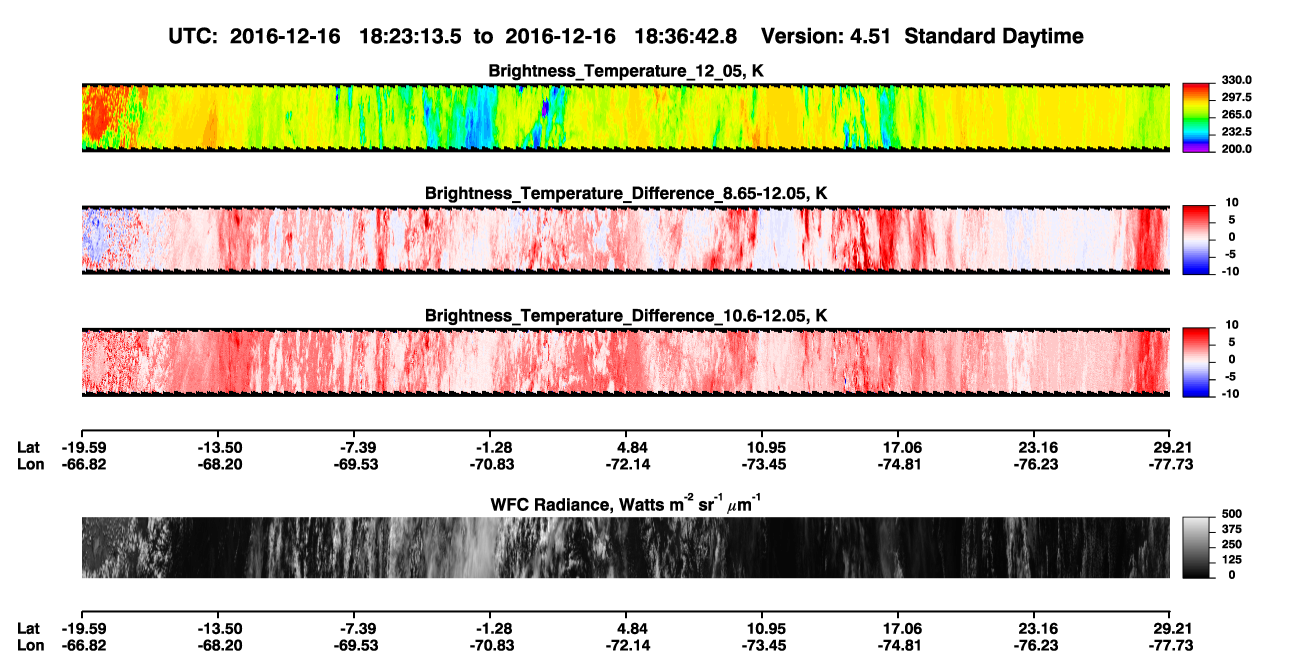The image size is (1300, 667).
Task: Click the 8.65-12.05 temperature difference image strip
Action: [x=626, y=239]
